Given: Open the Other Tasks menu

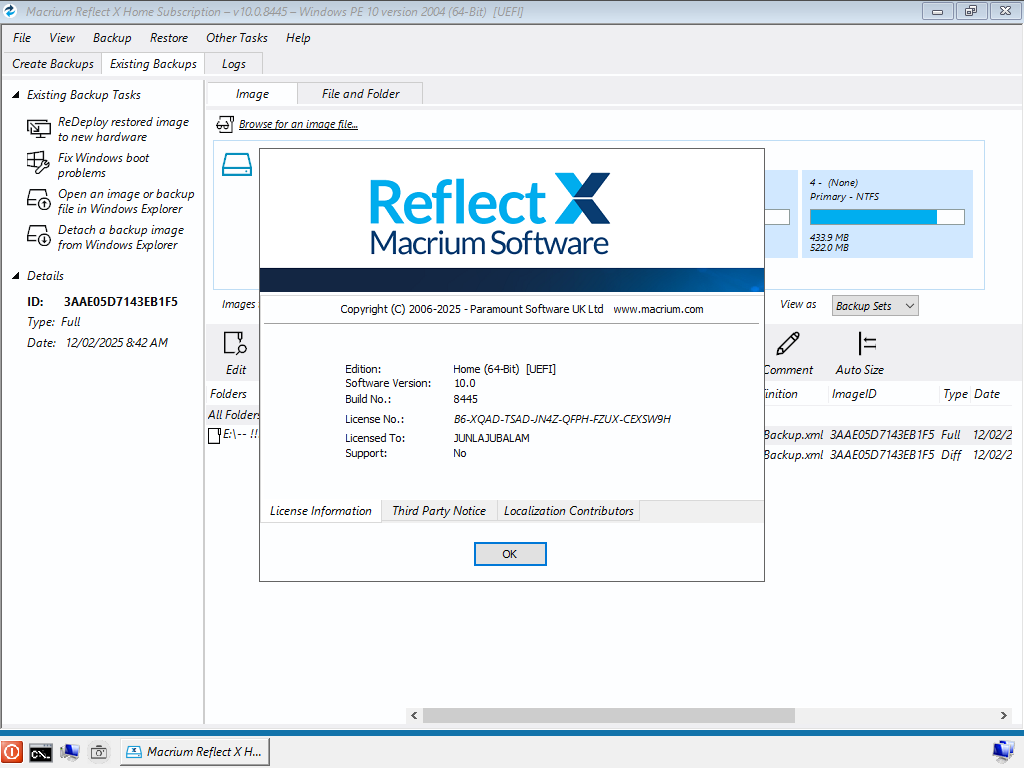Looking at the screenshot, I should pyautogui.click(x=237, y=38).
